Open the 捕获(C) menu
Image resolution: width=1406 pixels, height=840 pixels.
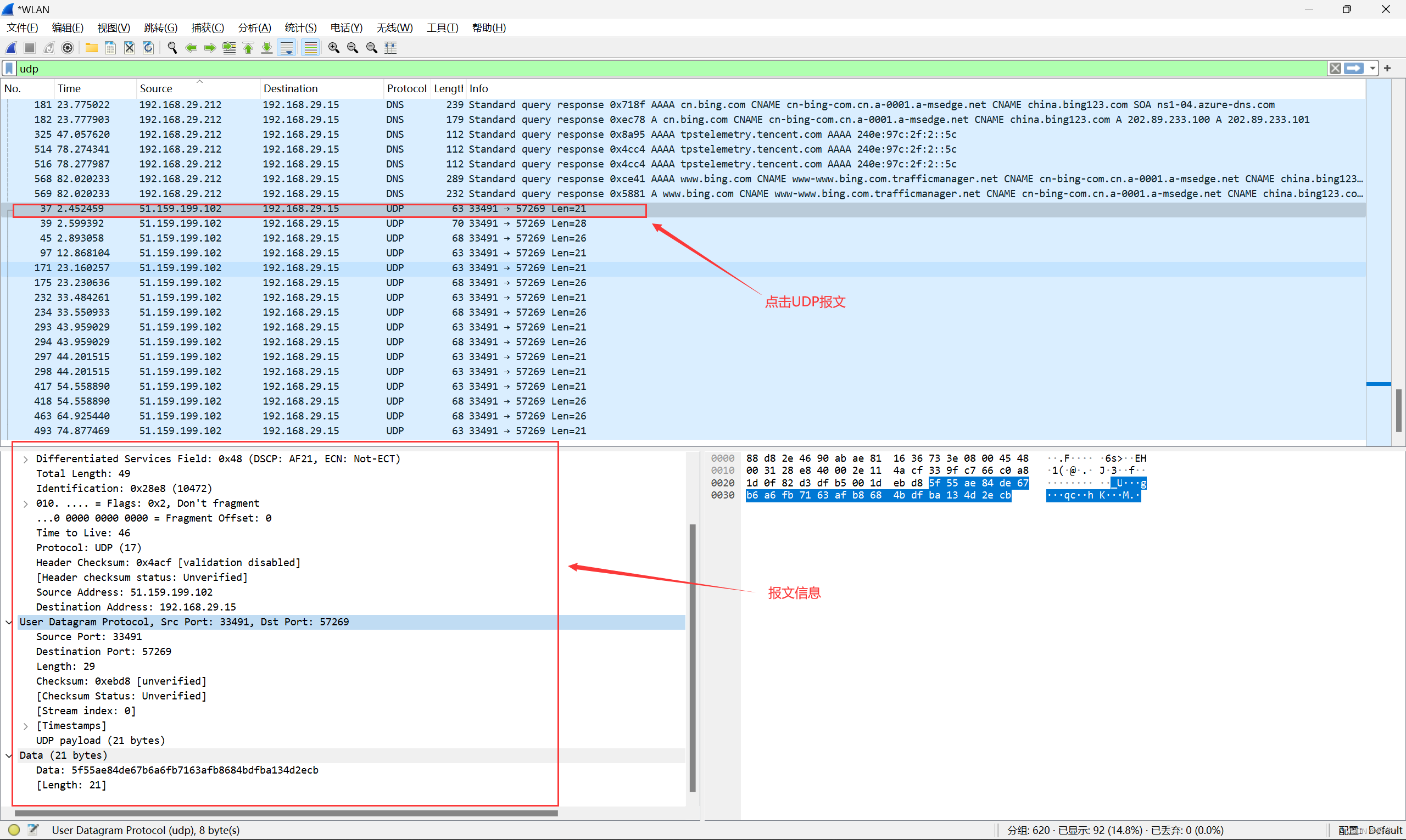pyautogui.click(x=208, y=28)
